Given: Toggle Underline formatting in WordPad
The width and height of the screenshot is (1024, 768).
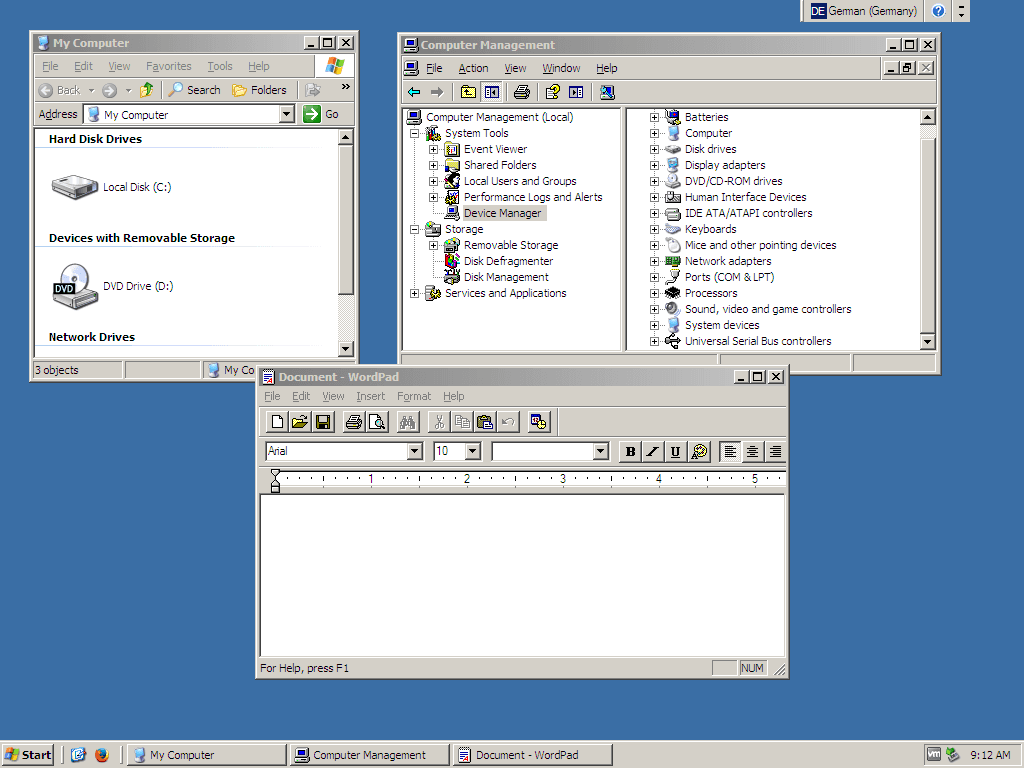Looking at the screenshot, I should pyautogui.click(x=675, y=451).
